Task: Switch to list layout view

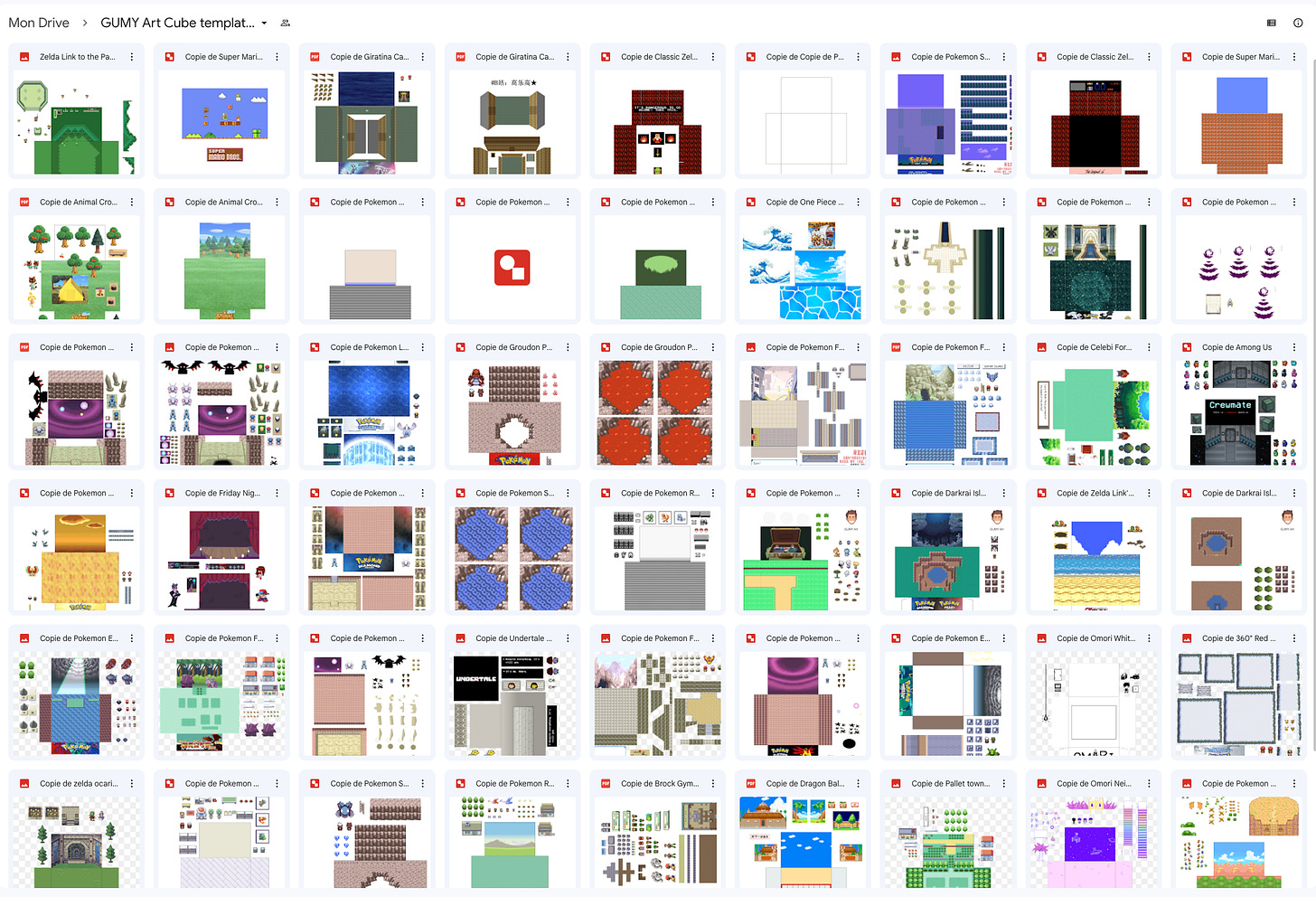Action: (x=1272, y=23)
